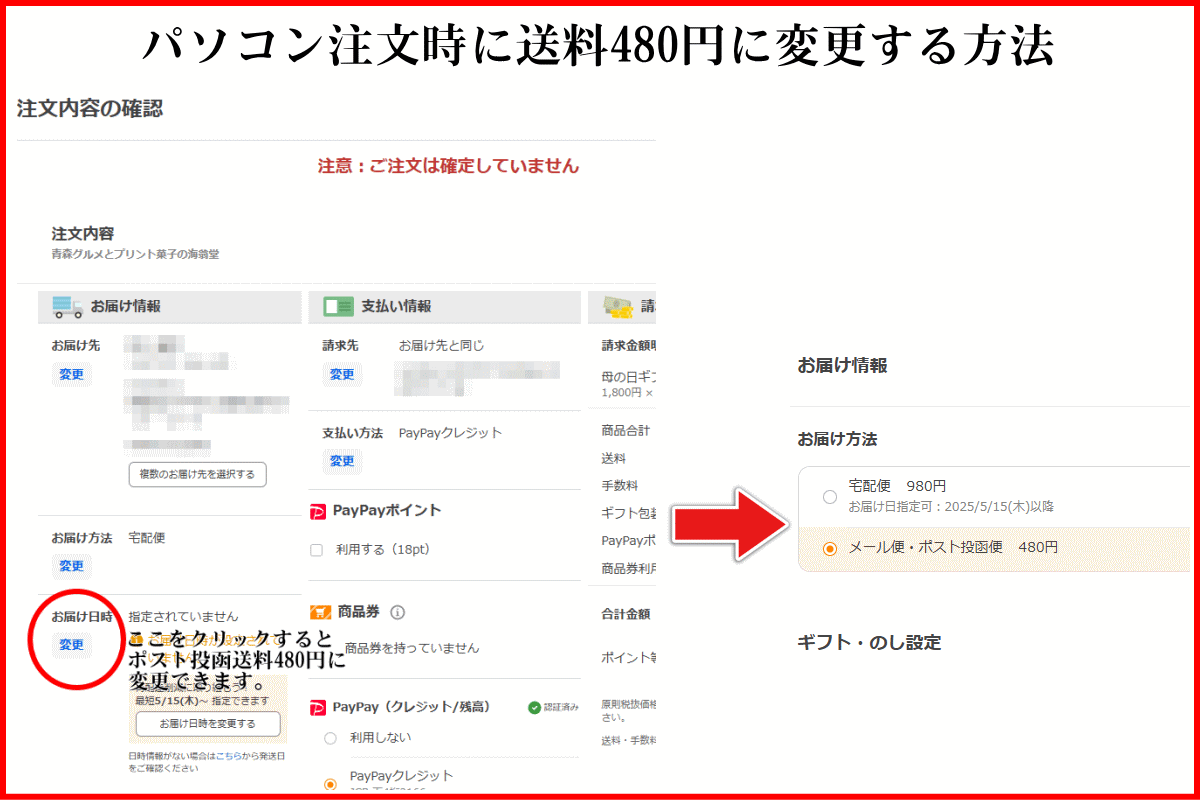The height and width of the screenshot is (800, 1200).
Task: Click 変更 under 支払い方法
Action: coord(342,461)
